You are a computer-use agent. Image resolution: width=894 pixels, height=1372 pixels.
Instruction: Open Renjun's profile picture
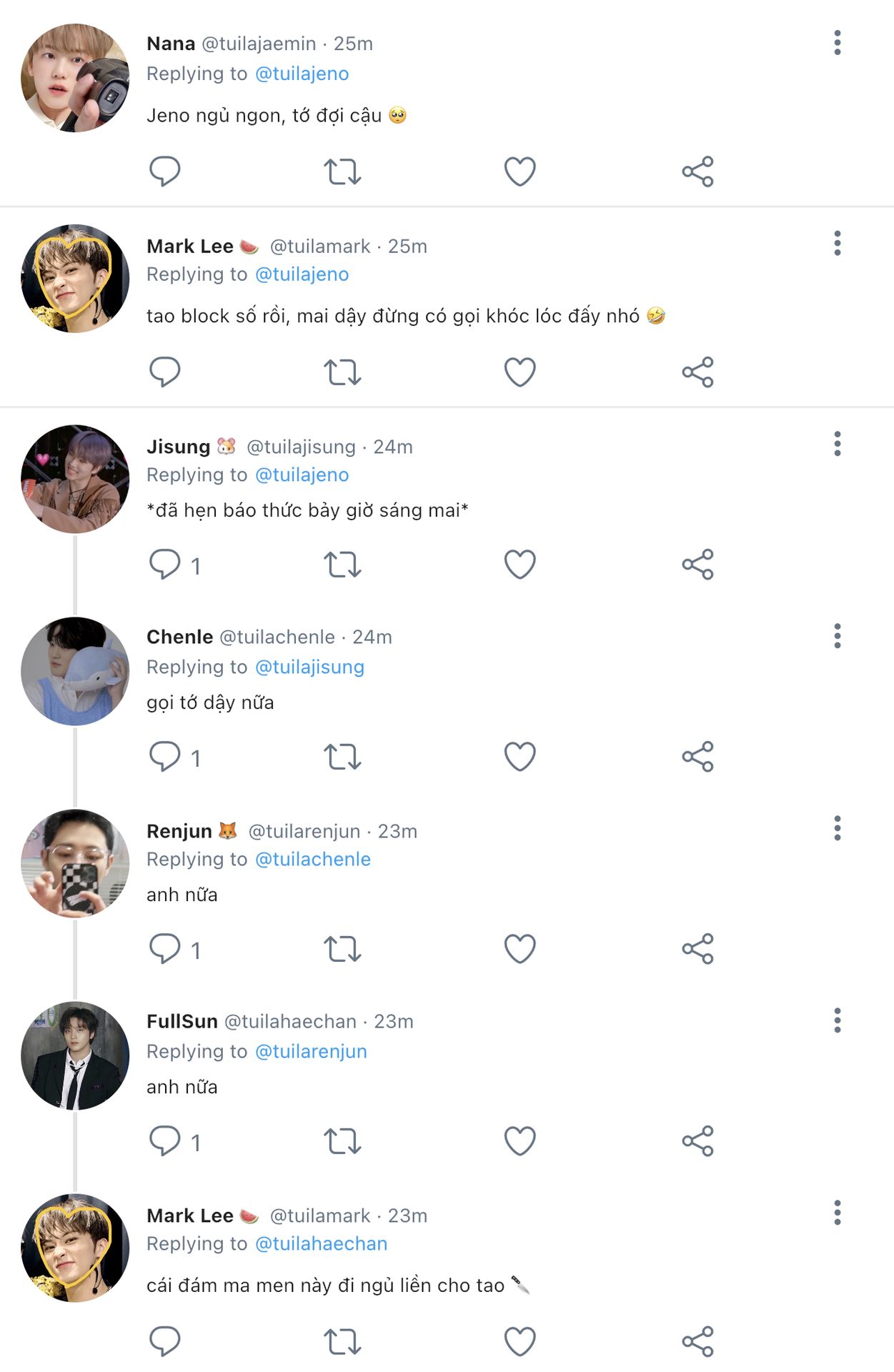(x=75, y=863)
